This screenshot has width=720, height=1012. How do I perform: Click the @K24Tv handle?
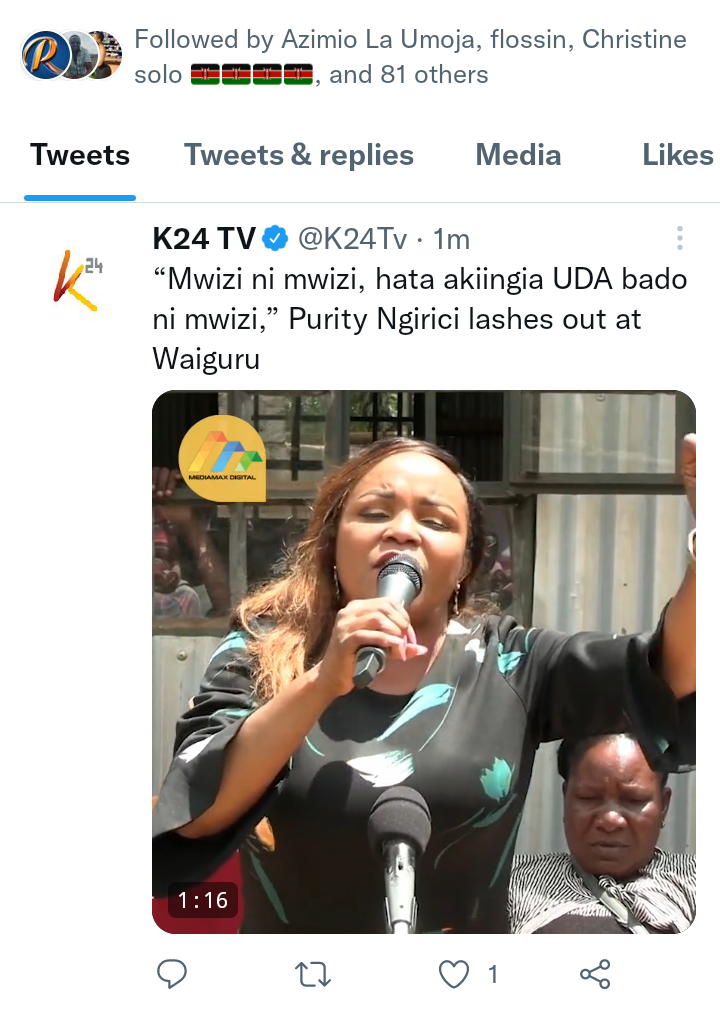pyautogui.click(x=352, y=239)
